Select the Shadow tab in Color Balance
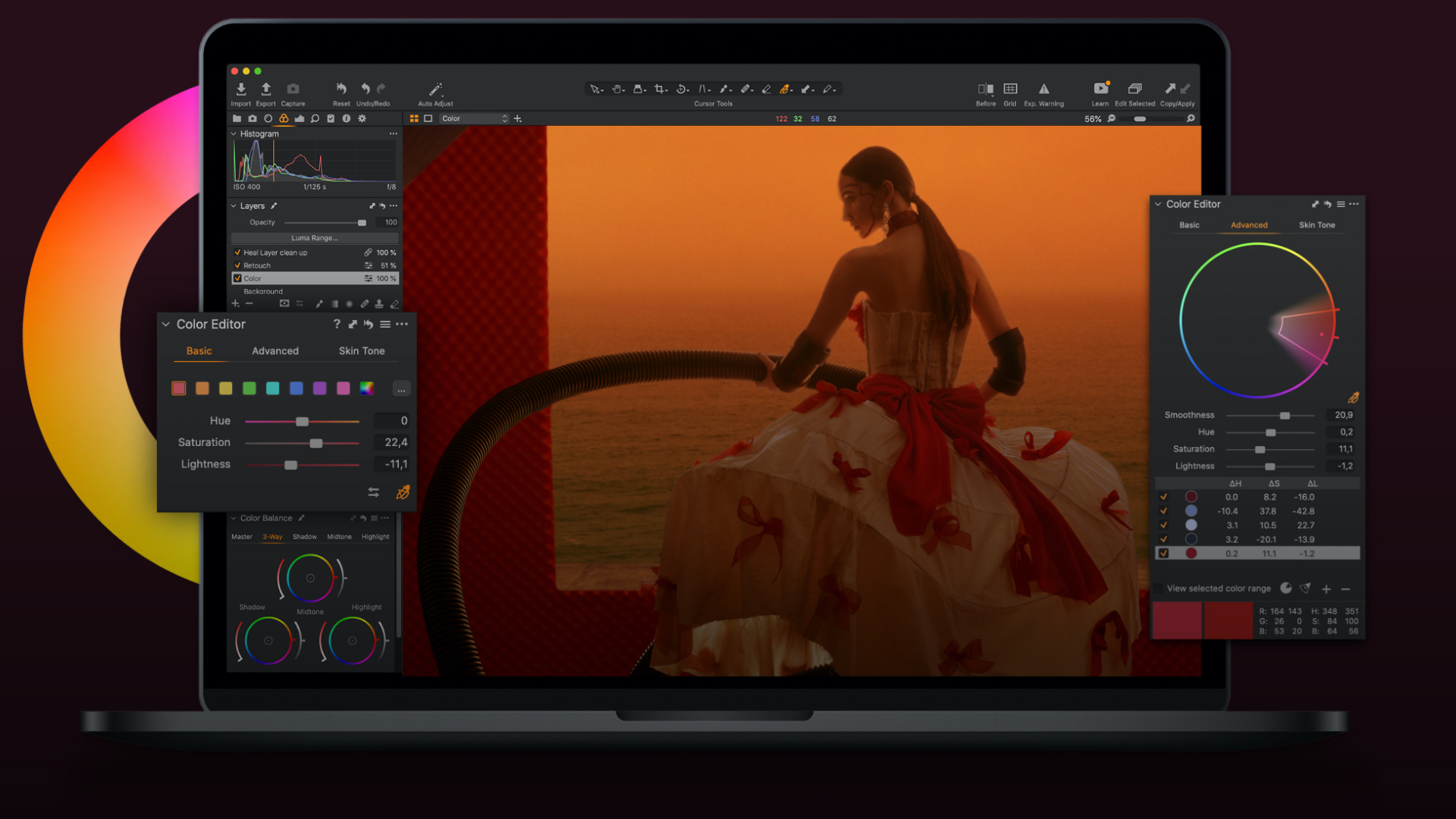Image resolution: width=1456 pixels, height=819 pixels. [305, 537]
